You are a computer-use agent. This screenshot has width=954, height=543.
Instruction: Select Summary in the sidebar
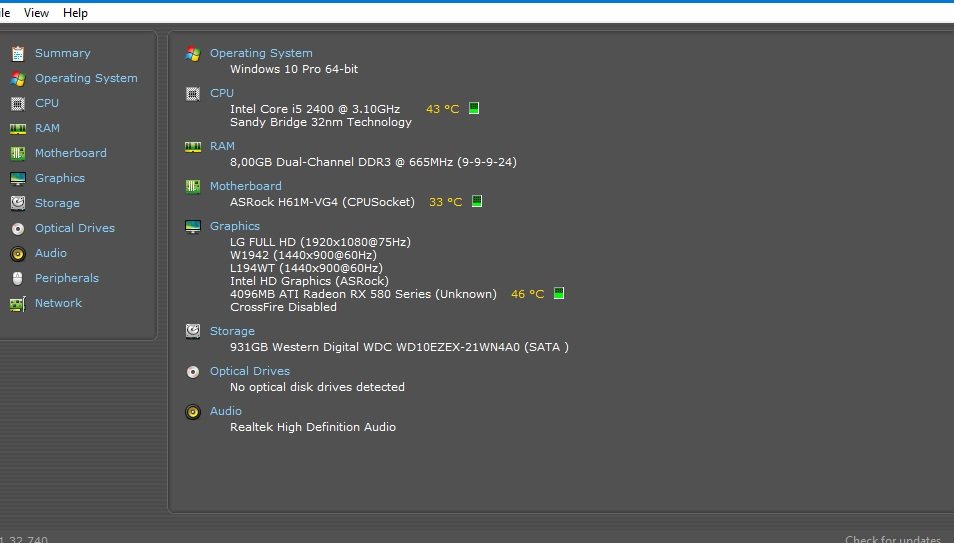[x=63, y=53]
